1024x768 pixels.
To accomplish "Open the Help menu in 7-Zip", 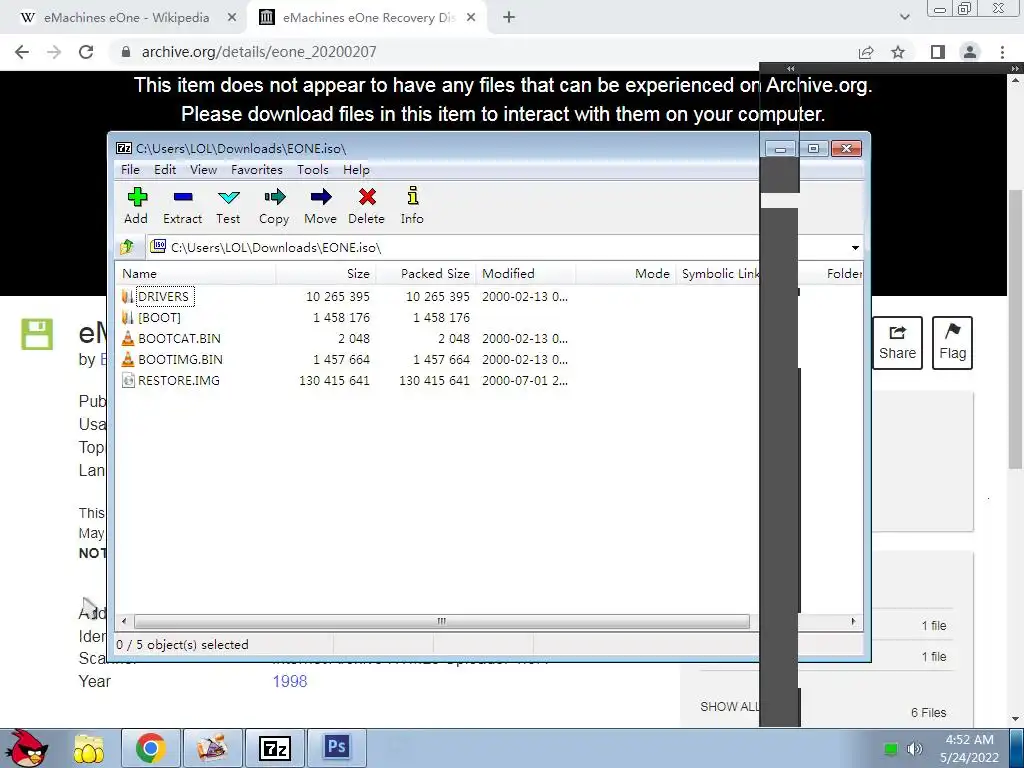I will click(x=357, y=170).
